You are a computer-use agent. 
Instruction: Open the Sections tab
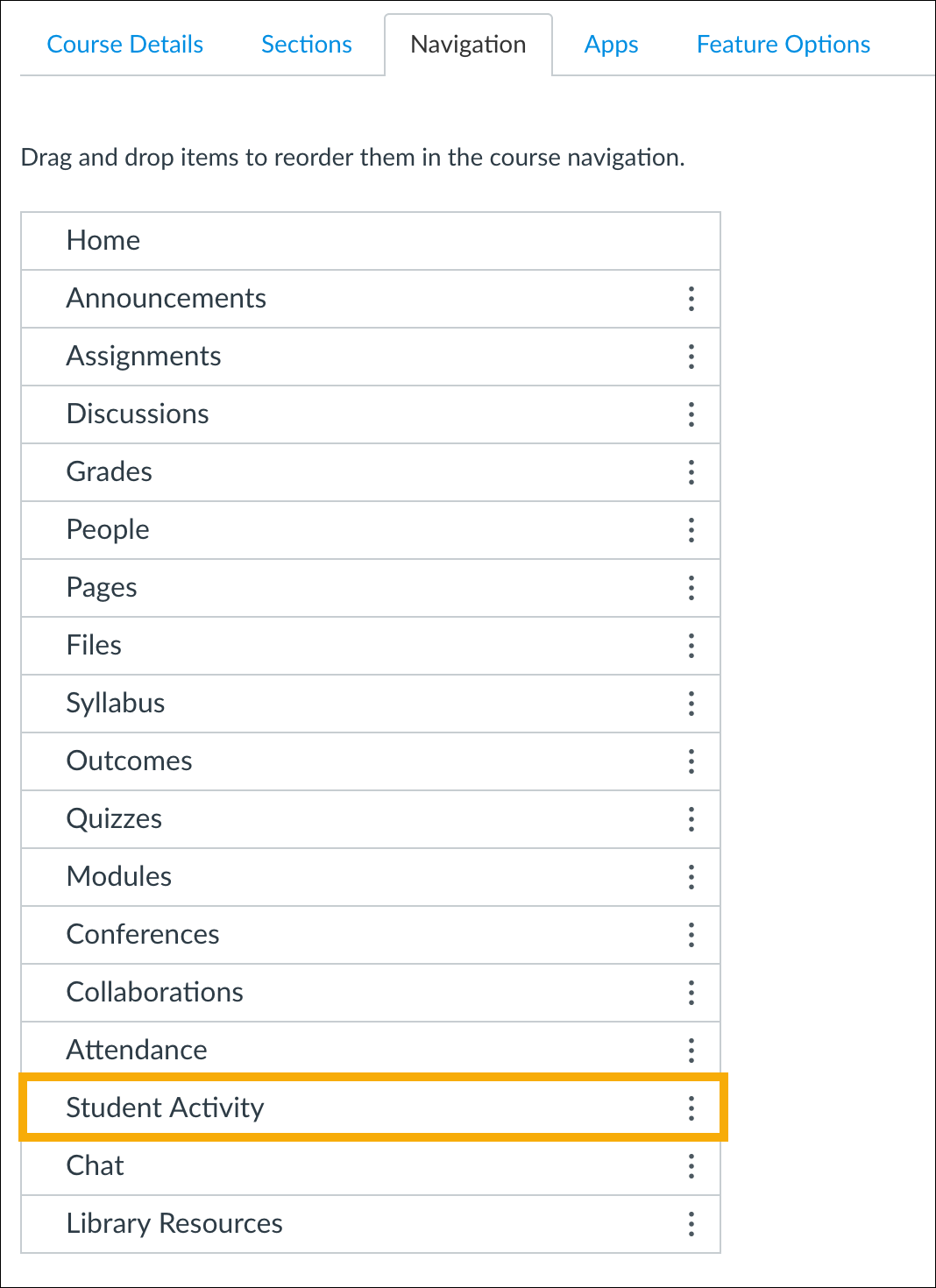coord(306,45)
